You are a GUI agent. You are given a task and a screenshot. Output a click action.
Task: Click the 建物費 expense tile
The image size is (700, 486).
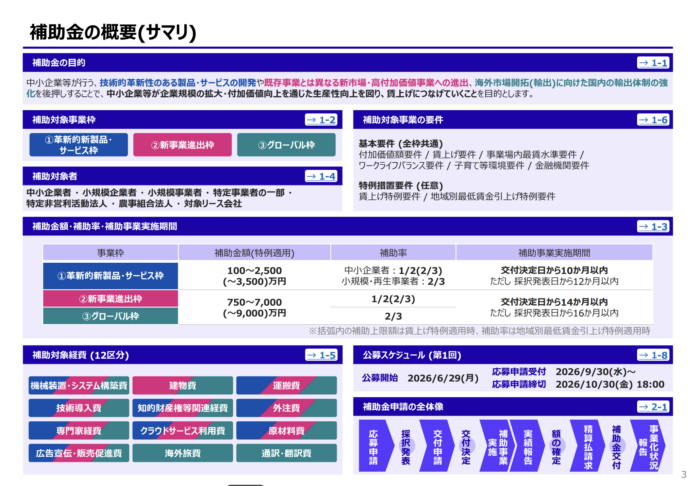coord(183,386)
